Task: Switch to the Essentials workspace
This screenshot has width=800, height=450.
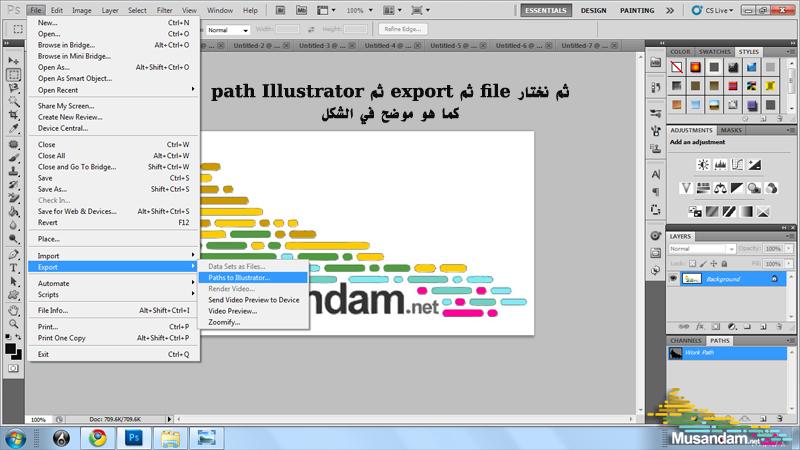Action: pyautogui.click(x=546, y=10)
